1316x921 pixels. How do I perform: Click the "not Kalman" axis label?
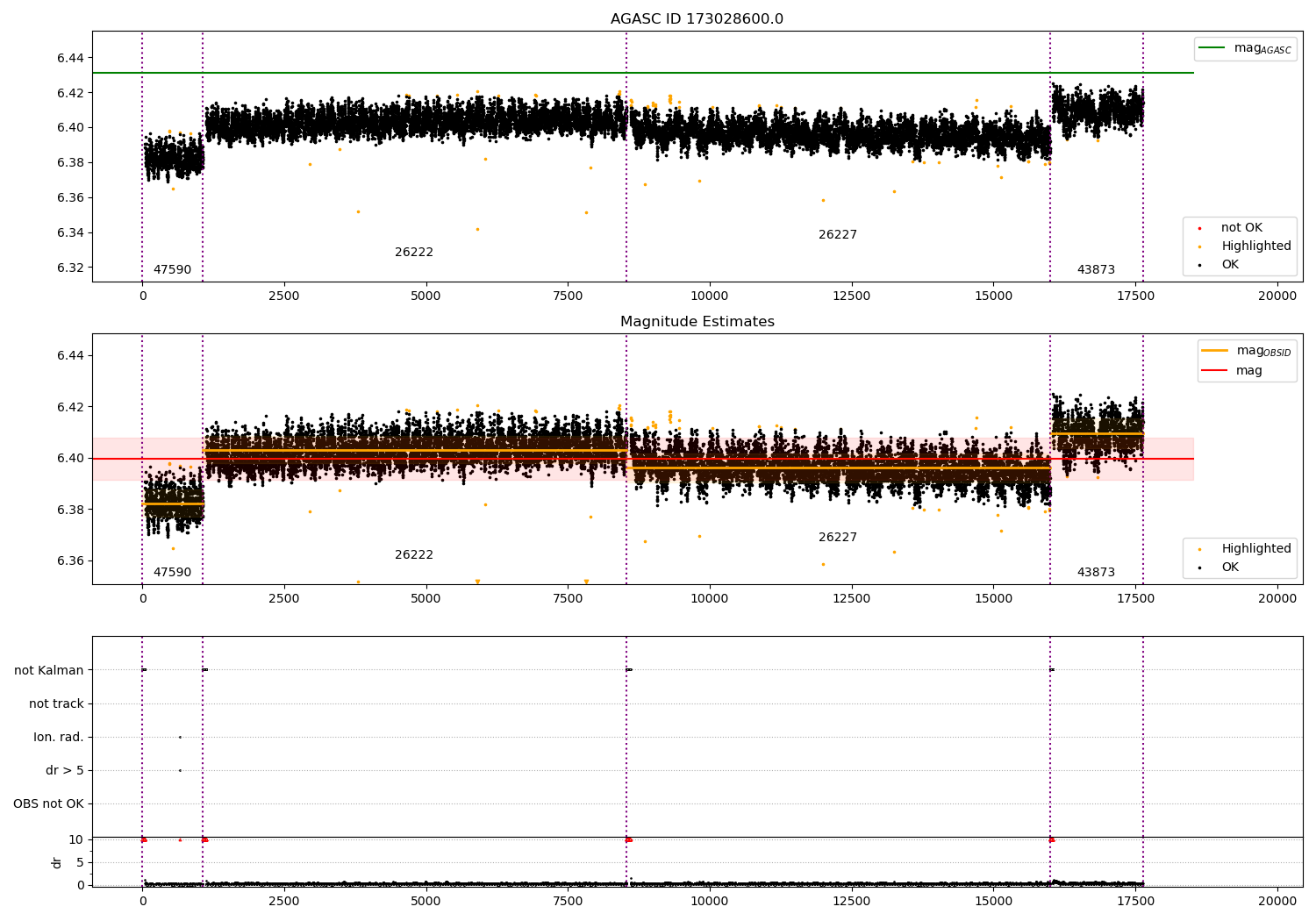[x=49, y=670]
